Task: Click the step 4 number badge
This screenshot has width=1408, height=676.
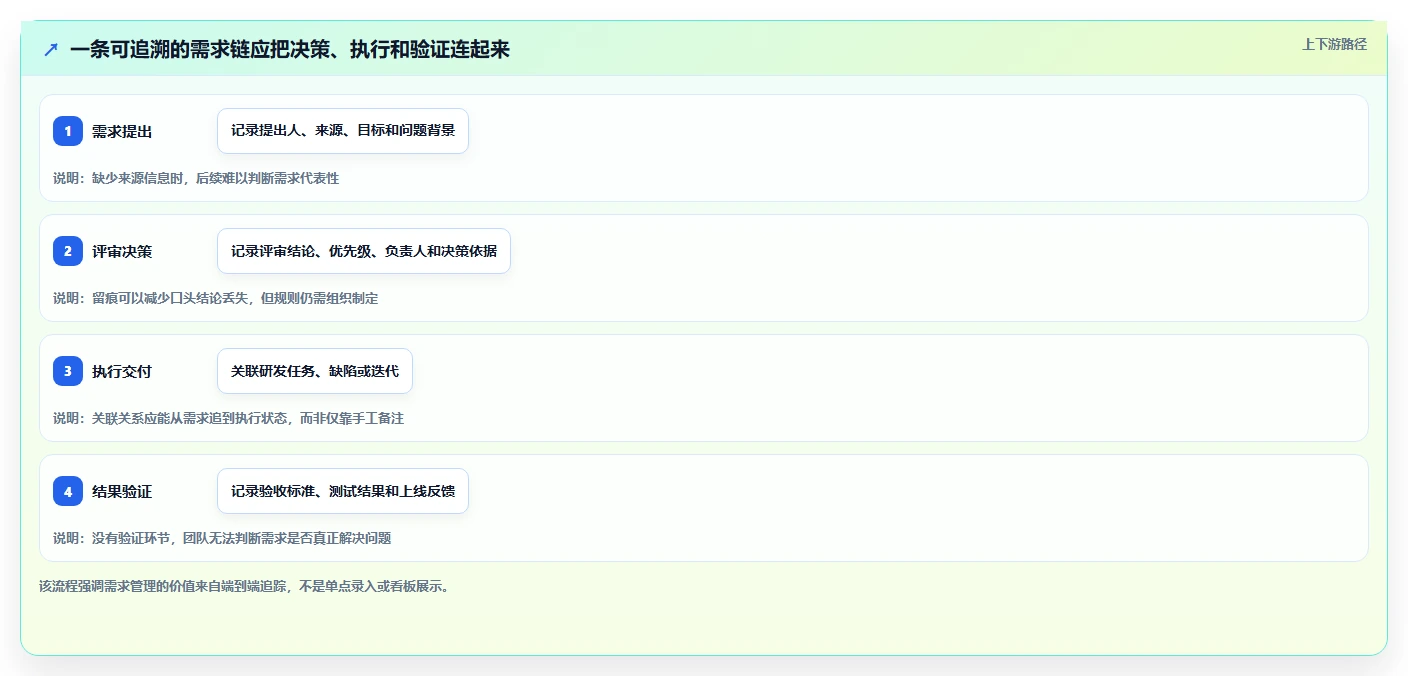Action: click(68, 491)
